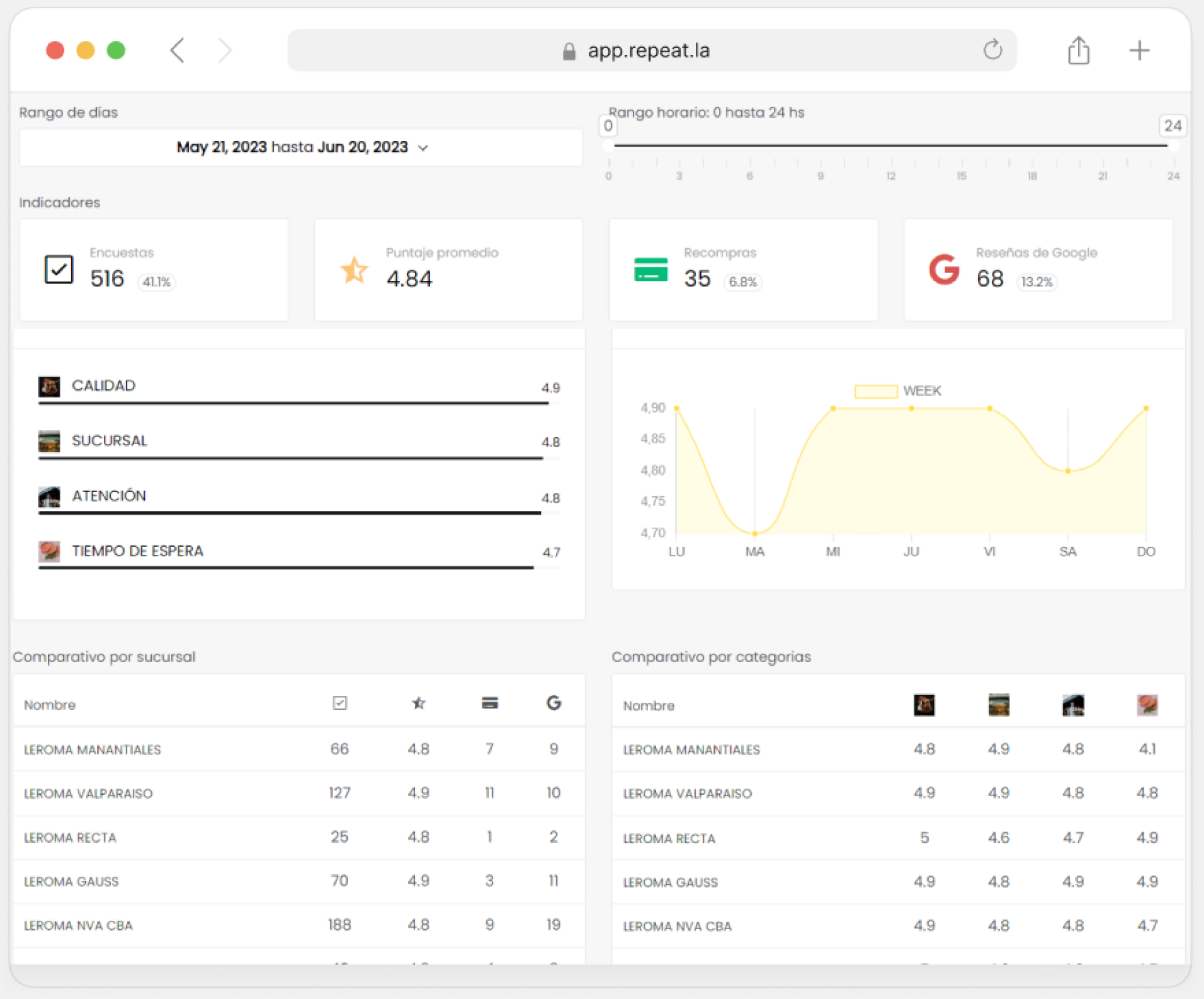
Task: Select the TIEMPO DE ESPERA label
Action: (137, 551)
